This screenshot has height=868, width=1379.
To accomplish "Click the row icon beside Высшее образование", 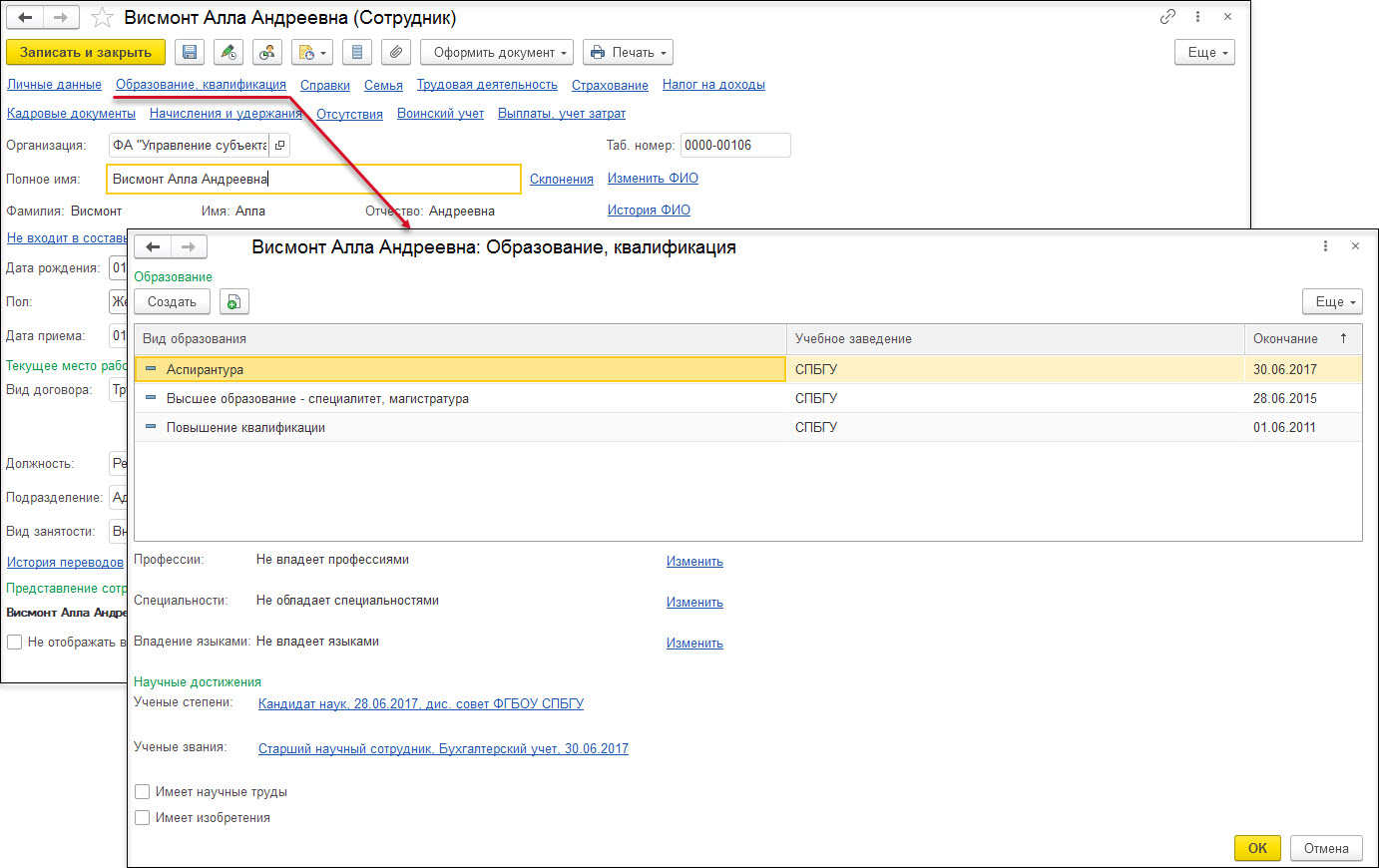I will [151, 397].
